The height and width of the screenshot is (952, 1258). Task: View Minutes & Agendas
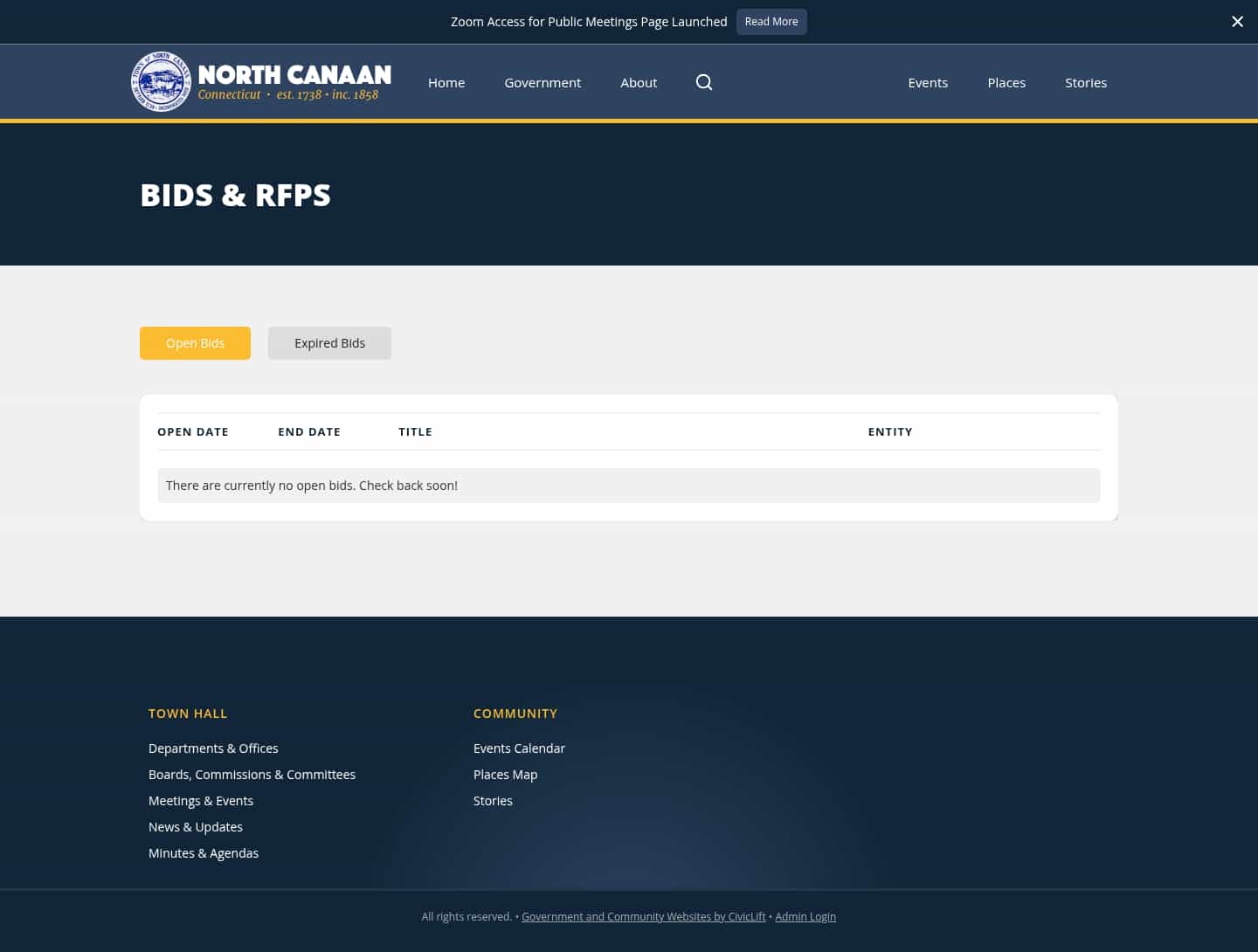pyautogui.click(x=204, y=852)
